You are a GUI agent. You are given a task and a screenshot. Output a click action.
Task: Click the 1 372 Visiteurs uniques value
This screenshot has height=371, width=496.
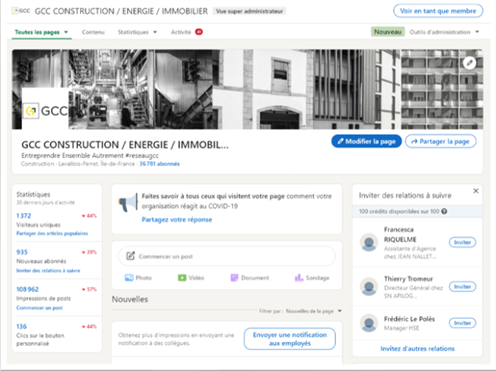(24, 216)
